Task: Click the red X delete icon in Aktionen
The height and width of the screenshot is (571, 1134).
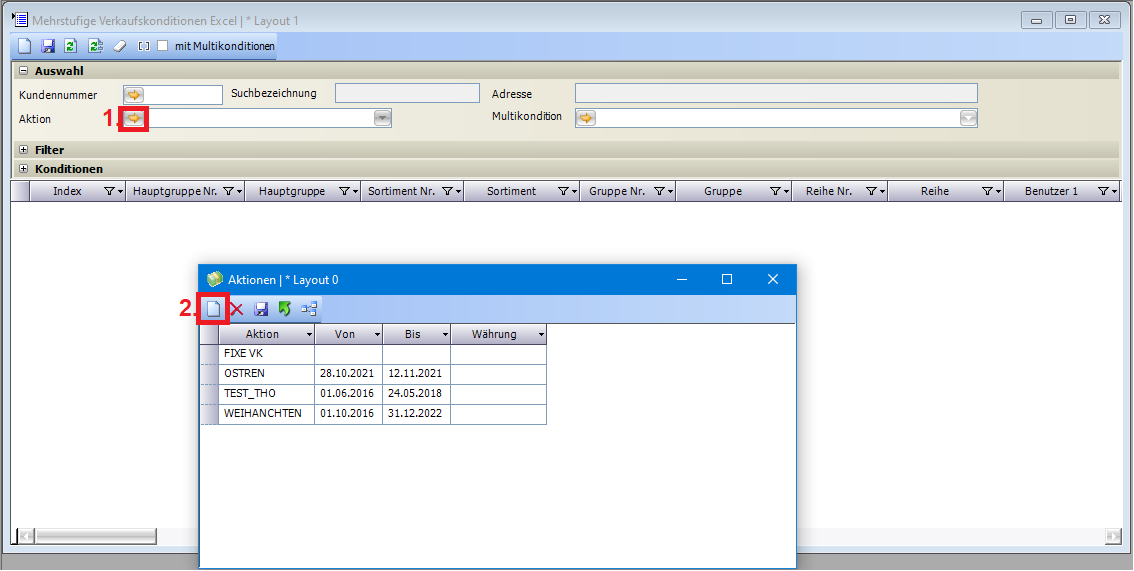Action: click(237, 309)
